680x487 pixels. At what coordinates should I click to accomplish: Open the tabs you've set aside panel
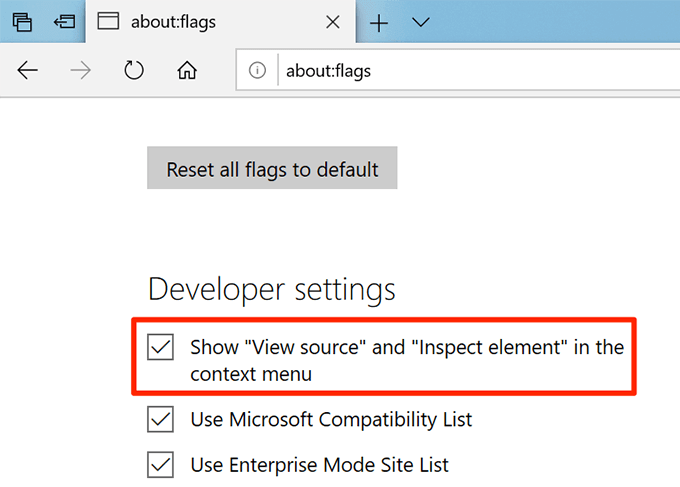tap(22, 22)
